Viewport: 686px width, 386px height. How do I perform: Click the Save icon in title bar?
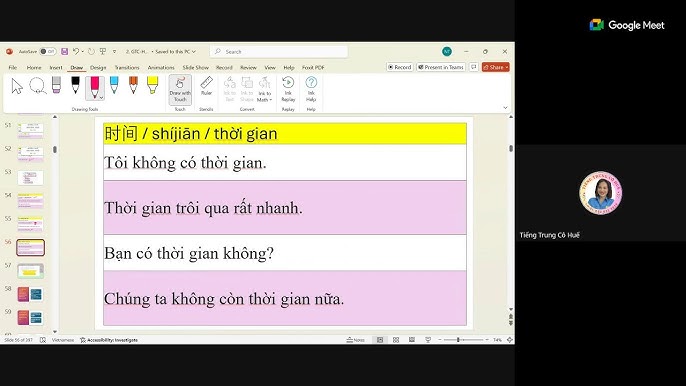click(64, 52)
